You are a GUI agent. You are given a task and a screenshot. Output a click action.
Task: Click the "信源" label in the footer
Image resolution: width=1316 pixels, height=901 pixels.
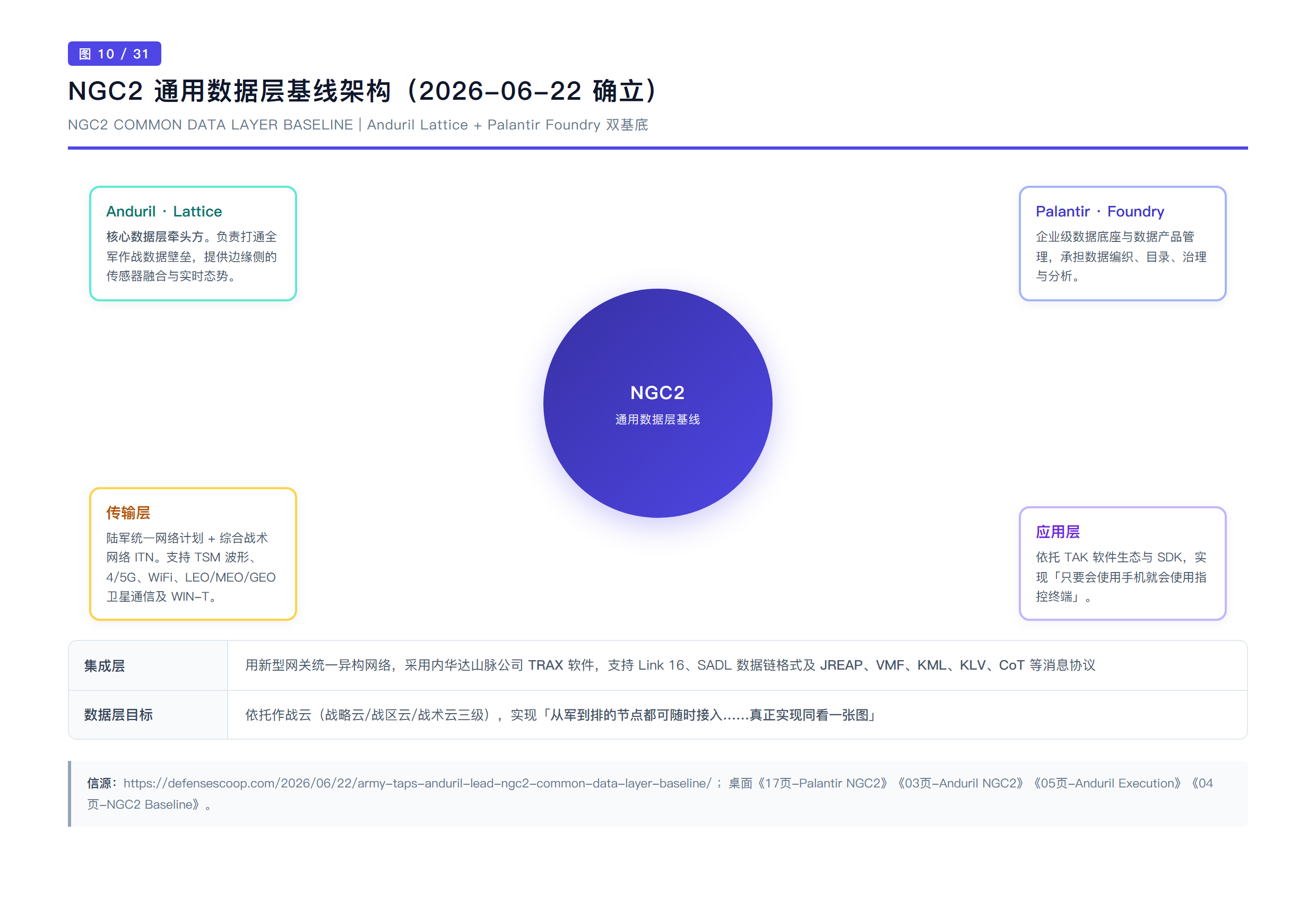[x=102, y=783]
